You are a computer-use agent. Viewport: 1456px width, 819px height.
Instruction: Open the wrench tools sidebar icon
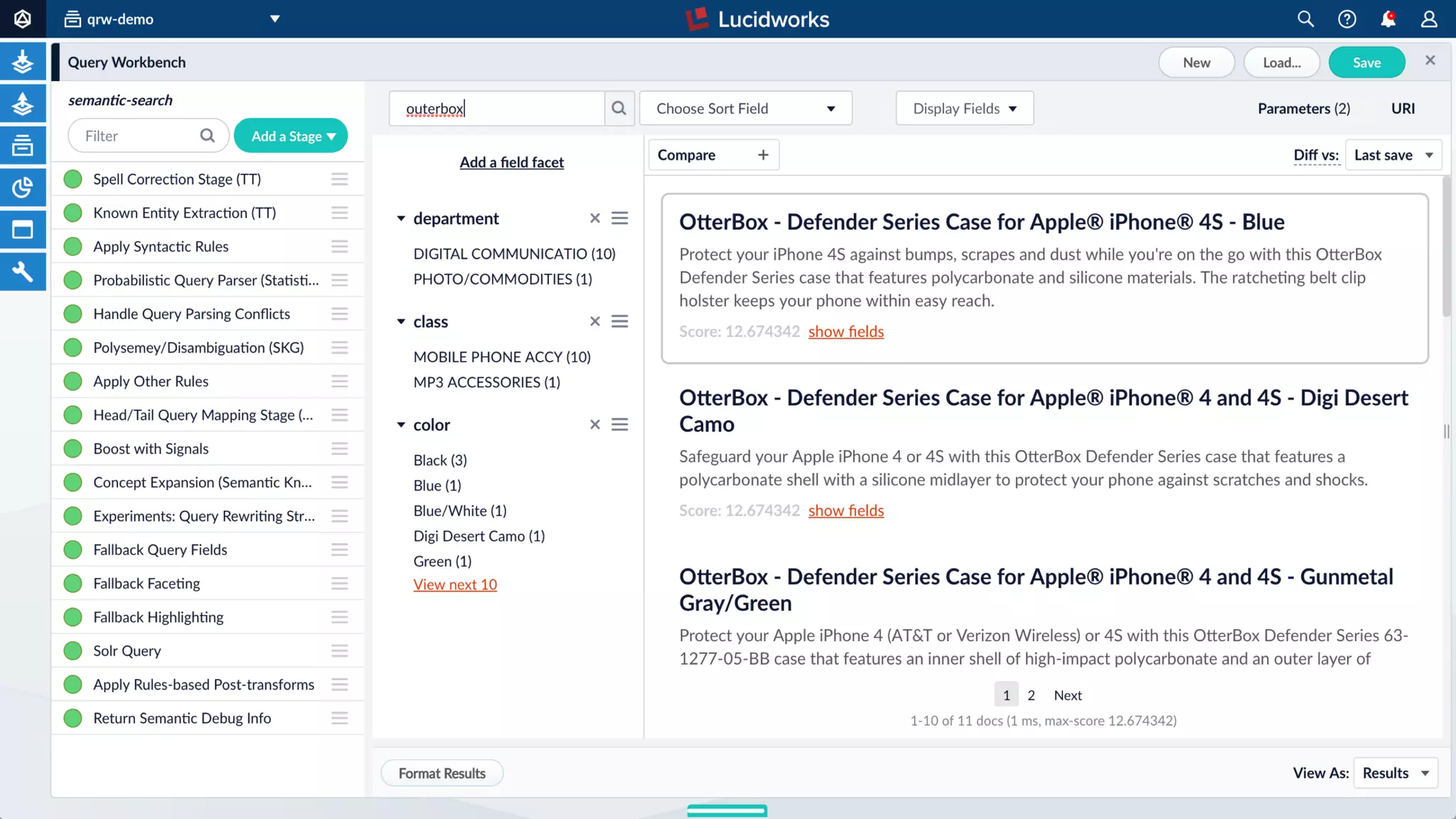pyautogui.click(x=23, y=272)
